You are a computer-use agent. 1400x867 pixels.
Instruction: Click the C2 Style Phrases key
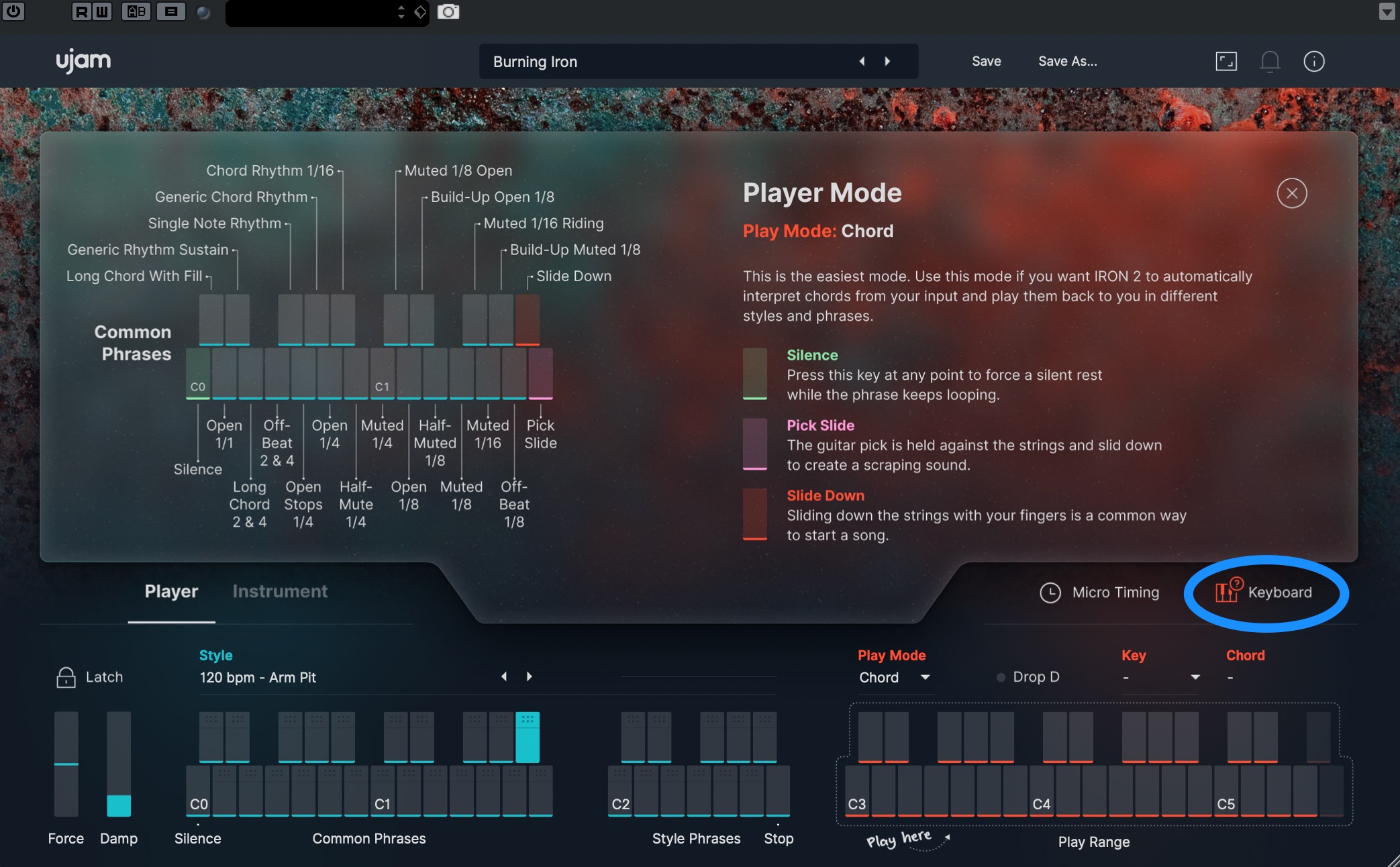(620, 791)
